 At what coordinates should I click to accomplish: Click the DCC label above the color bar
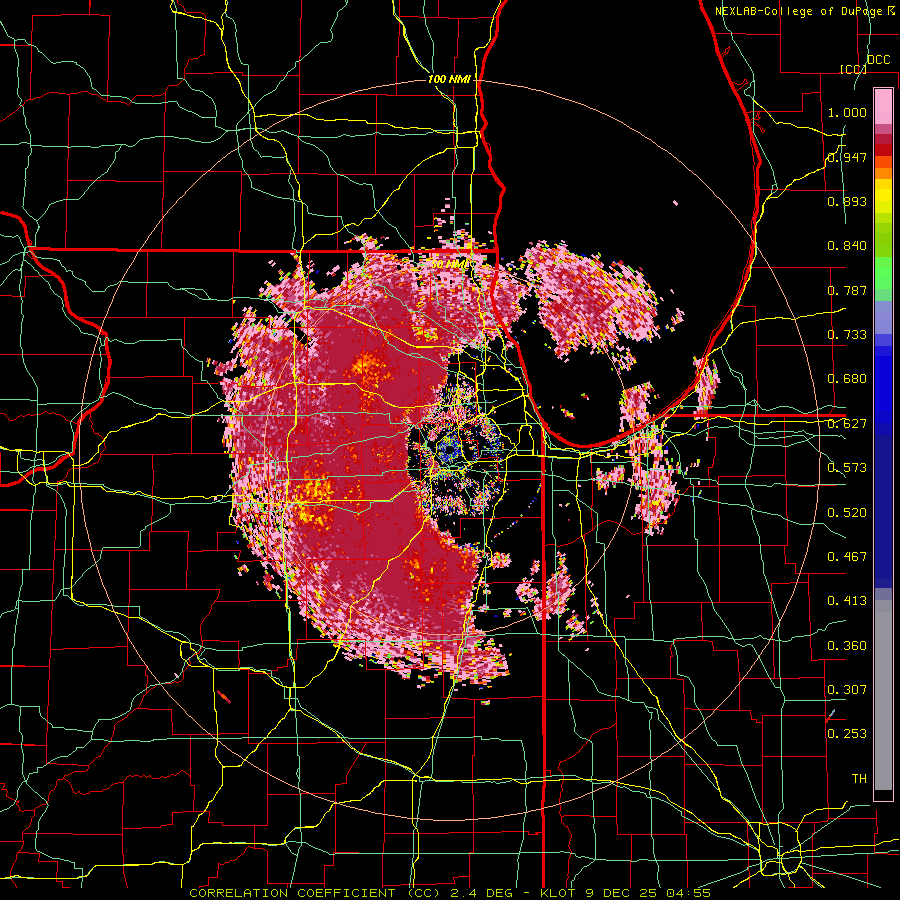pos(879,60)
